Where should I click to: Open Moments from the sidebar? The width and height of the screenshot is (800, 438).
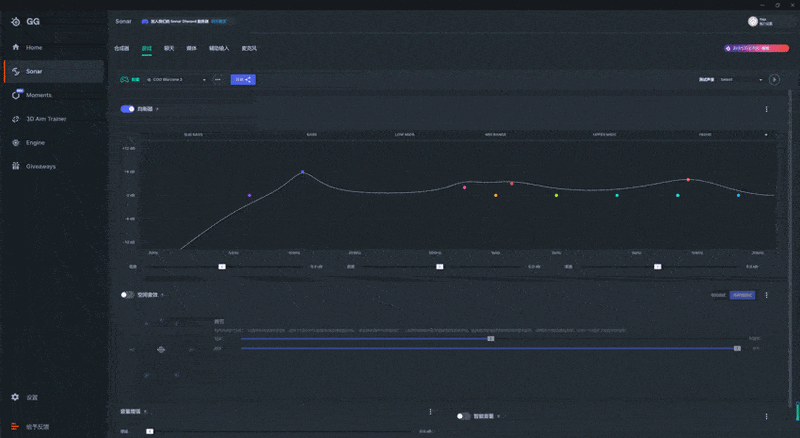tap(38, 95)
